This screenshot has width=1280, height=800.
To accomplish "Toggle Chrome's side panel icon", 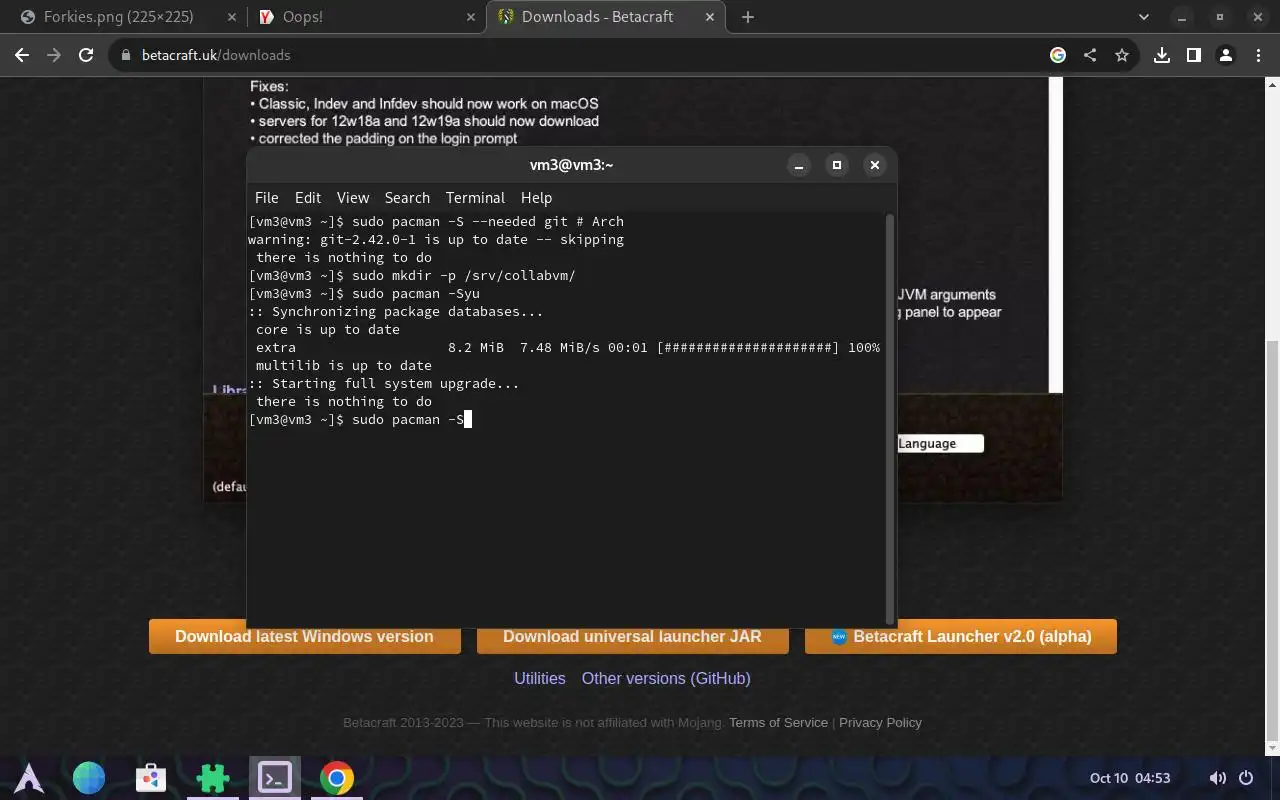I will point(1194,55).
